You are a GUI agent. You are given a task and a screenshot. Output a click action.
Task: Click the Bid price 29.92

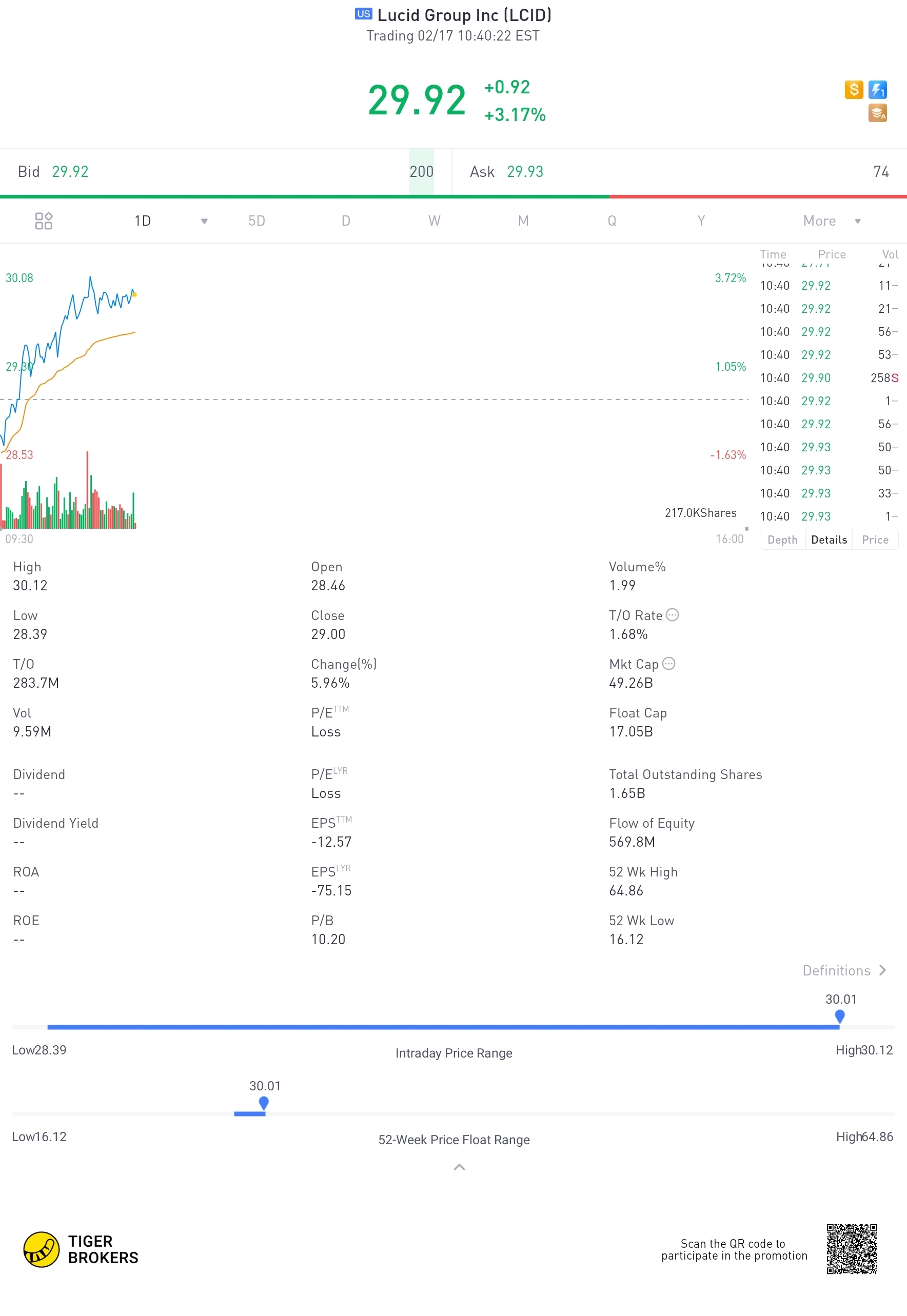tap(70, 172)
